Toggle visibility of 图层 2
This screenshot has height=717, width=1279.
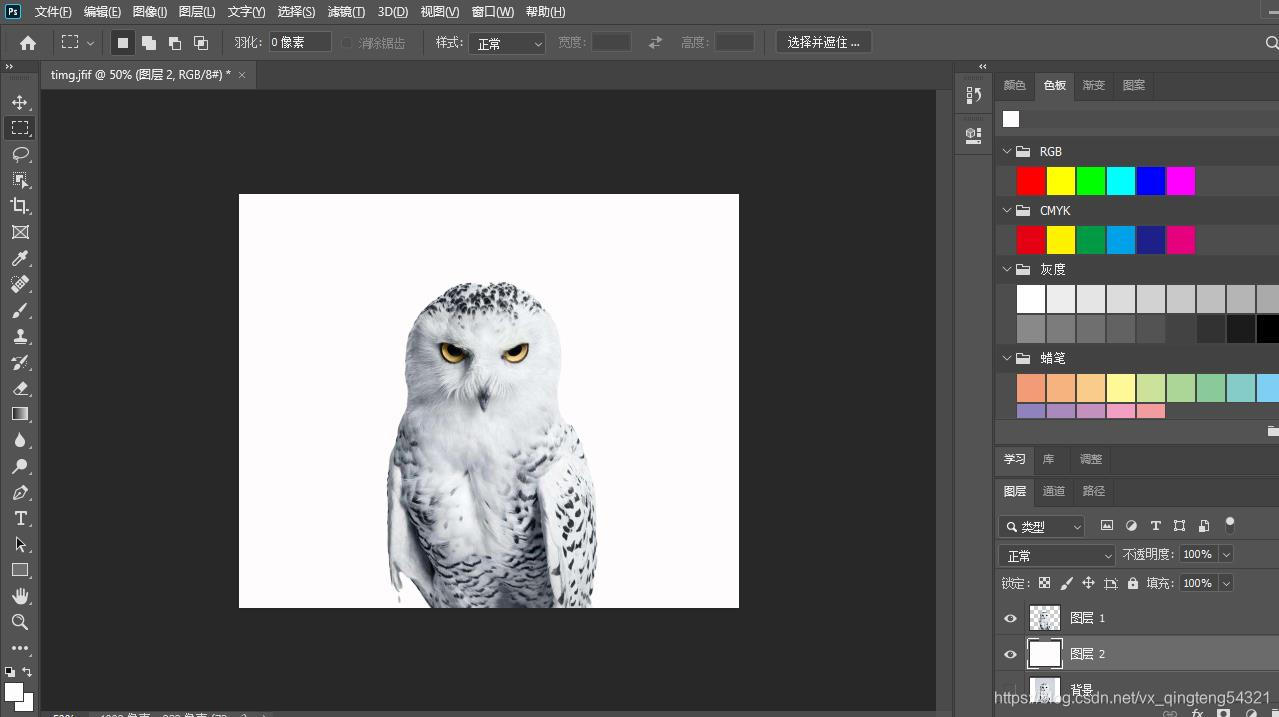pyautogui.click(x=1010, y=654)
